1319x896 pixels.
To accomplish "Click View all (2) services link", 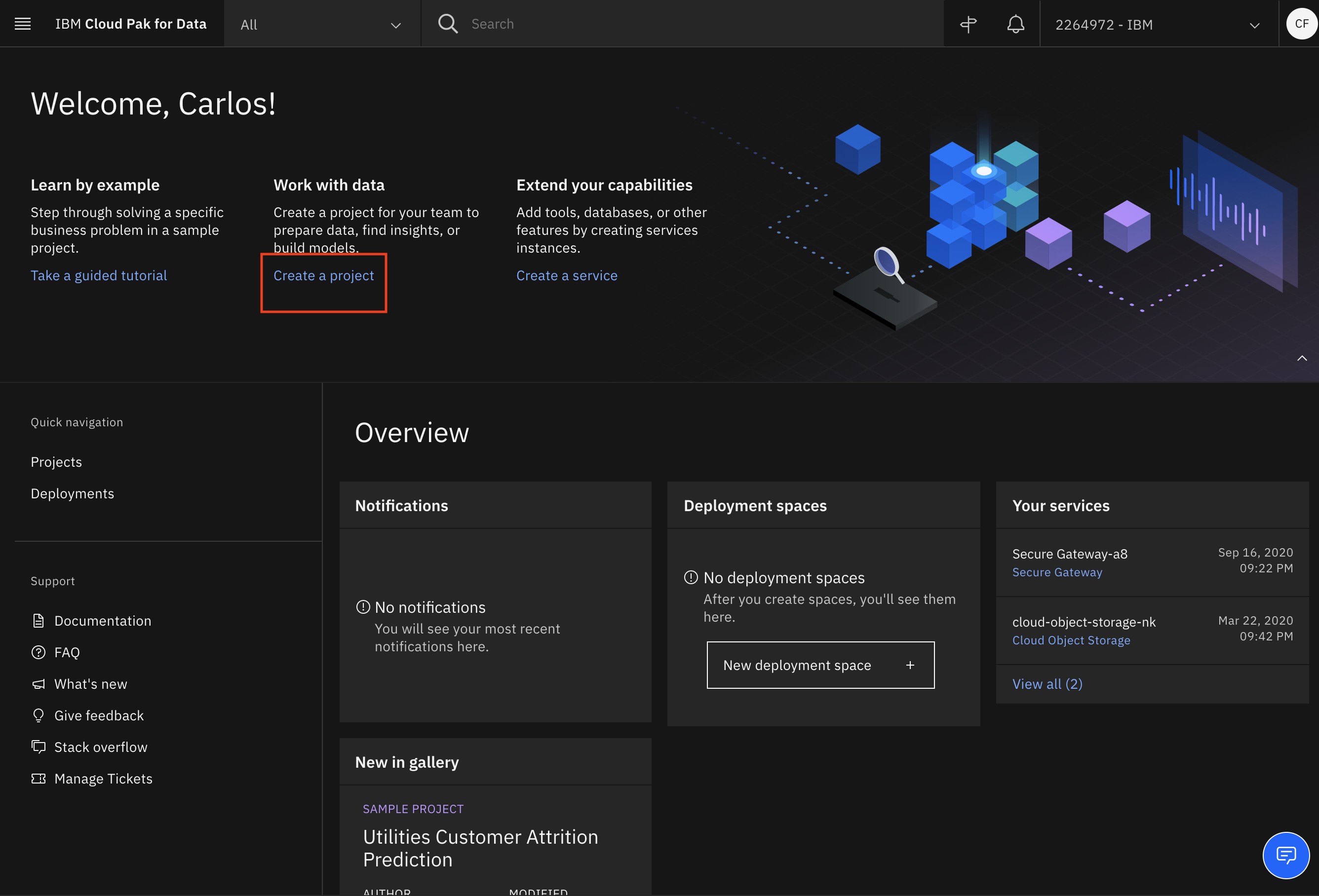I will (1047, 684).
